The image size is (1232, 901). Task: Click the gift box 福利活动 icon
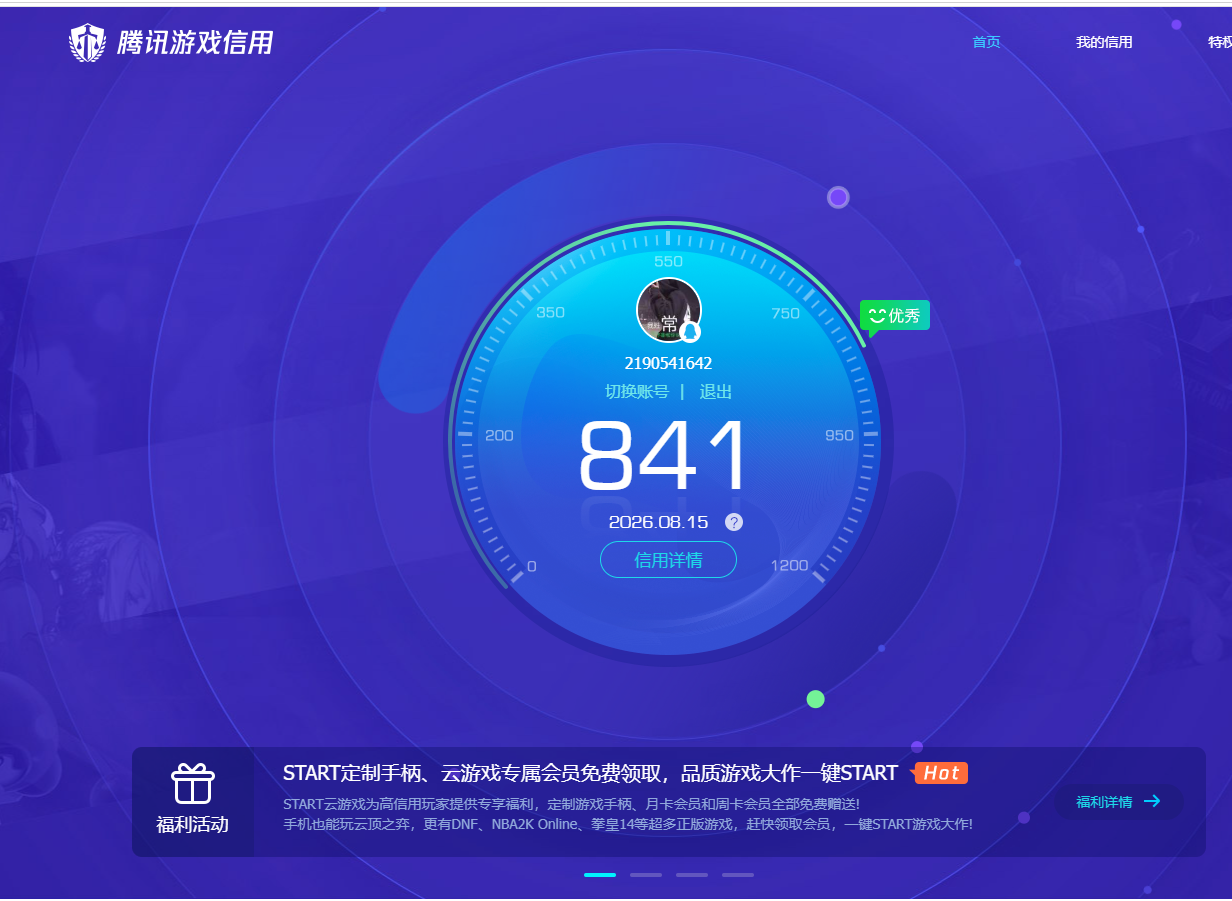point(193,784)
